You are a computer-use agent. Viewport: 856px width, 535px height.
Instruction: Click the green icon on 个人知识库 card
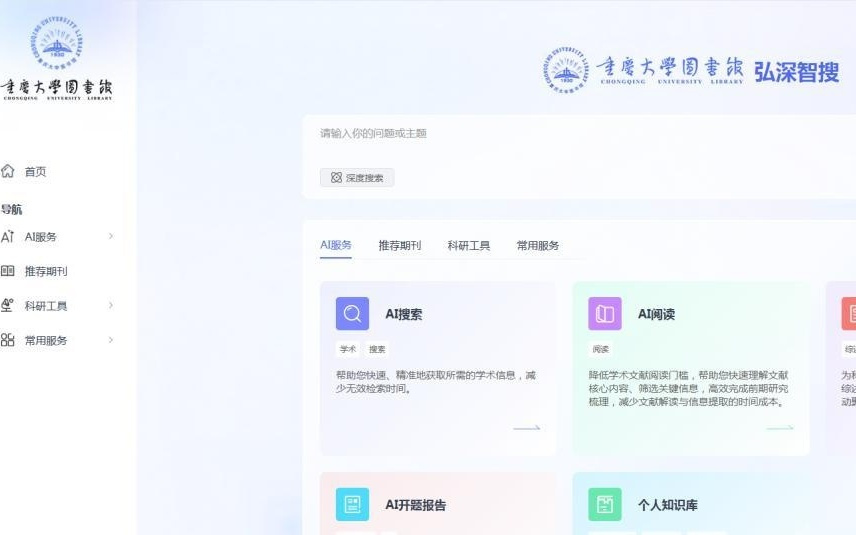pos(605,504)
